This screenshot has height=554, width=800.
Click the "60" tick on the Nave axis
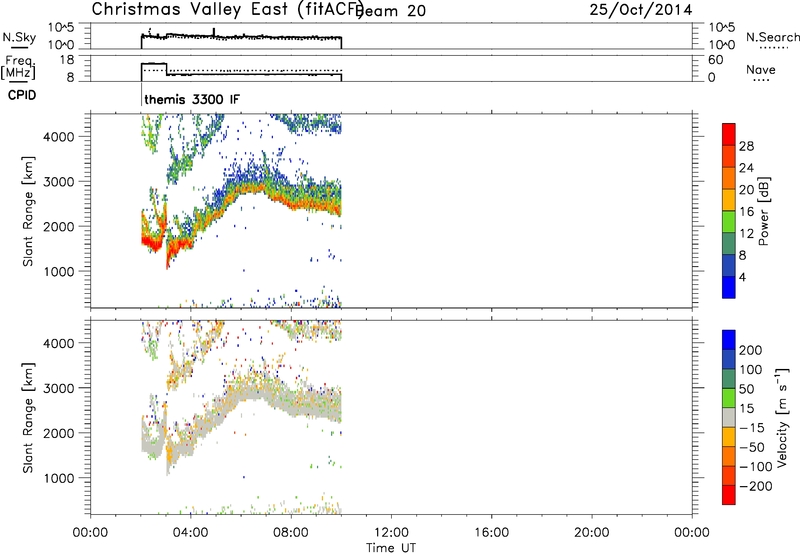click(x=716, y=60)
